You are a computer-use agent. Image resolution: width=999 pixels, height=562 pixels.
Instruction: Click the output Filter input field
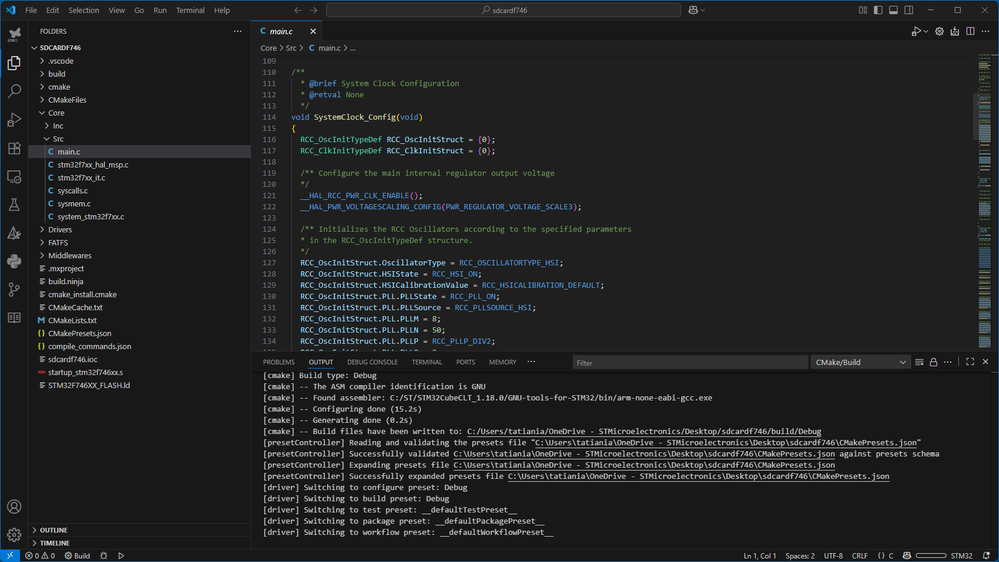coord(690,363)
